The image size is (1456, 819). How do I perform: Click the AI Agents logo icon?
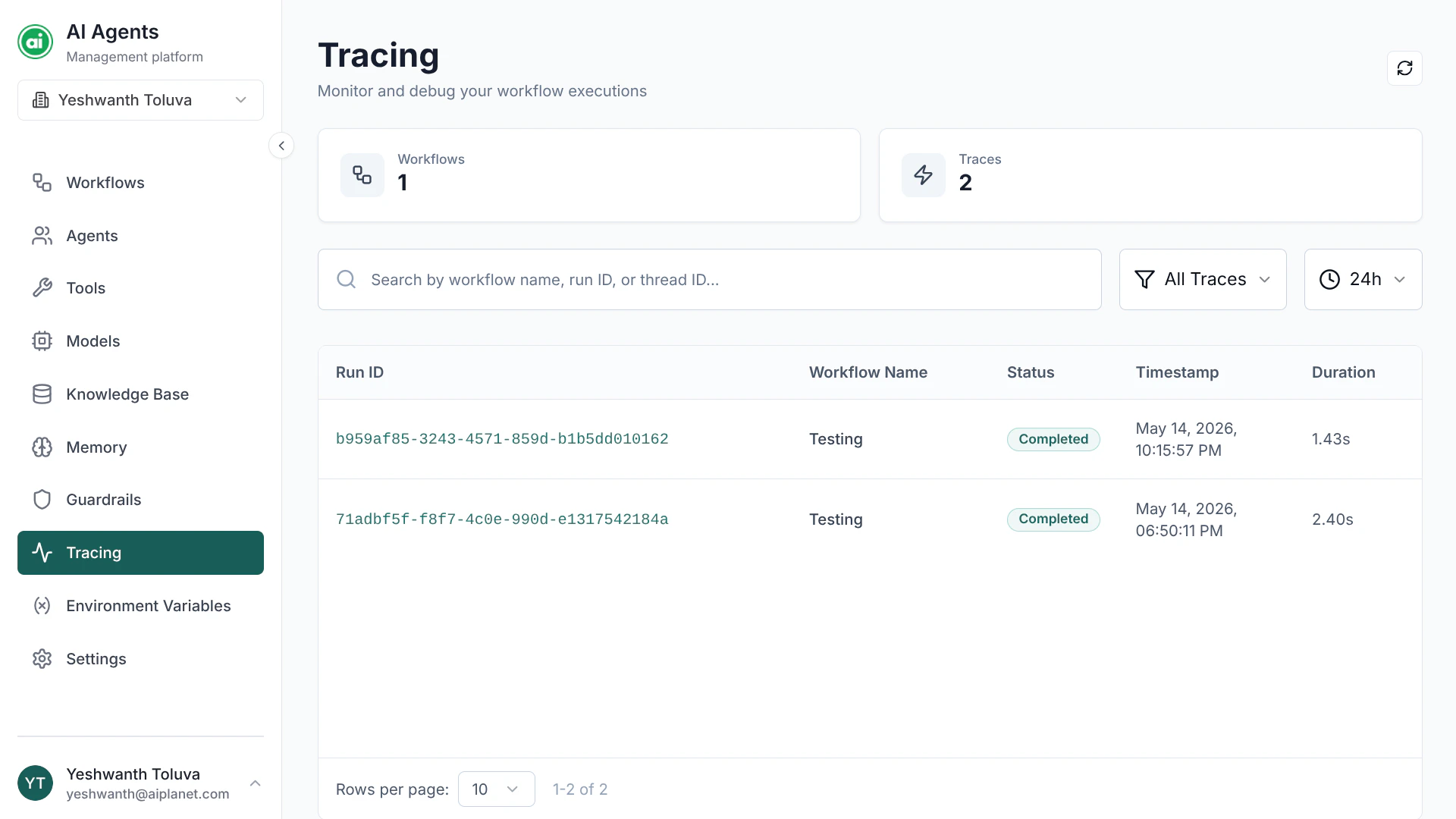coord(35,42)
